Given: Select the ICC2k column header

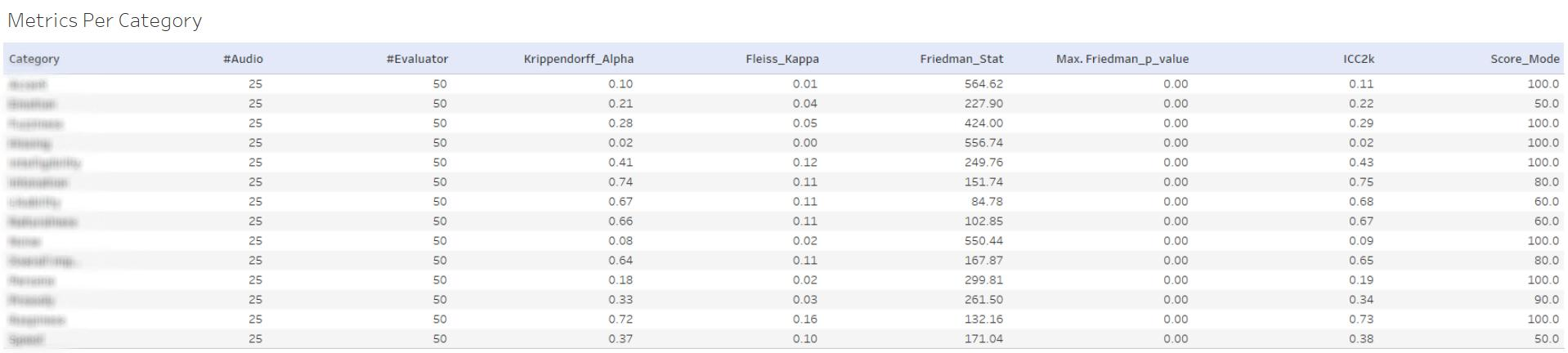Looking at the screenshot, I should tap(1359, 59).
